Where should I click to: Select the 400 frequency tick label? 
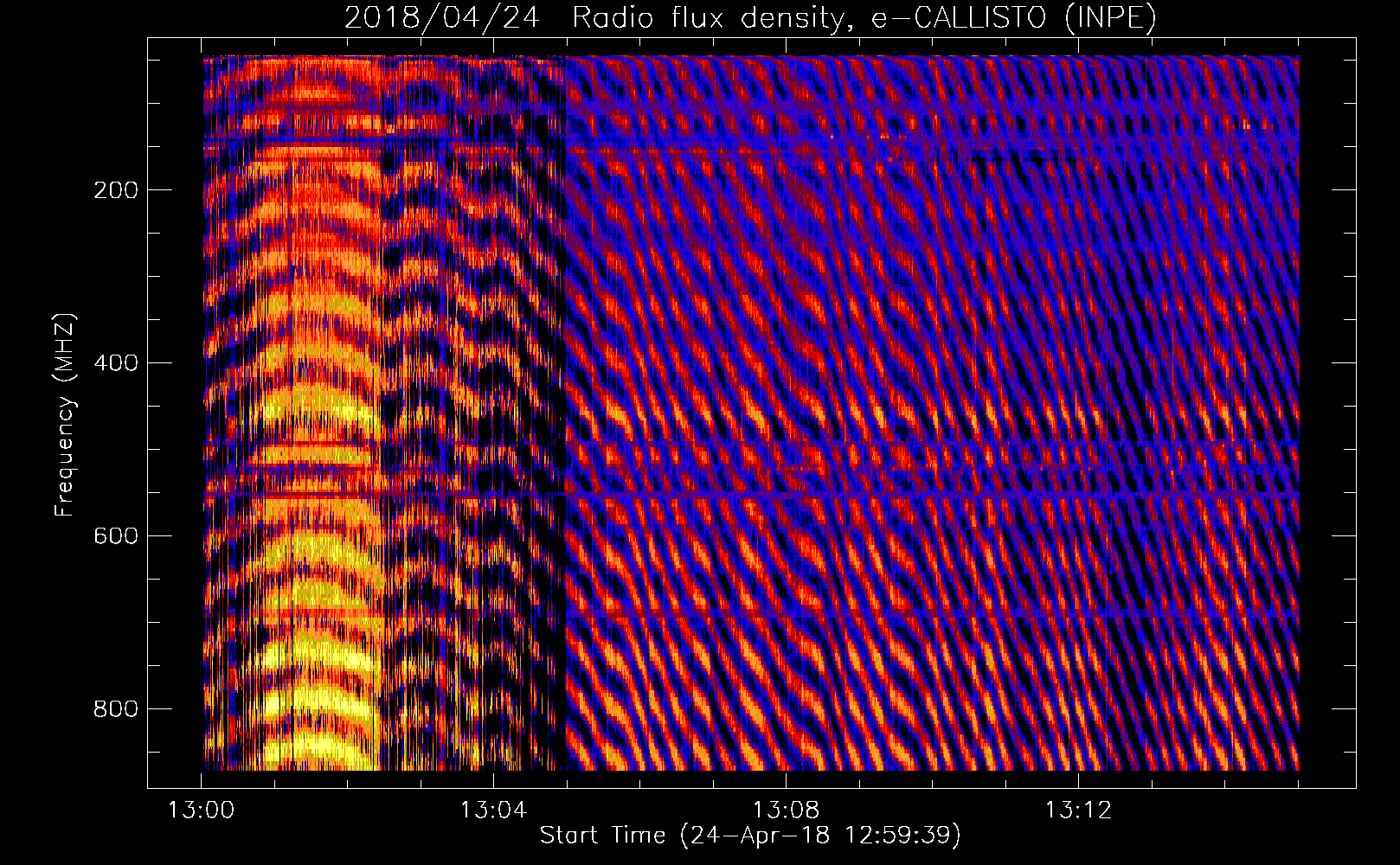116,363
